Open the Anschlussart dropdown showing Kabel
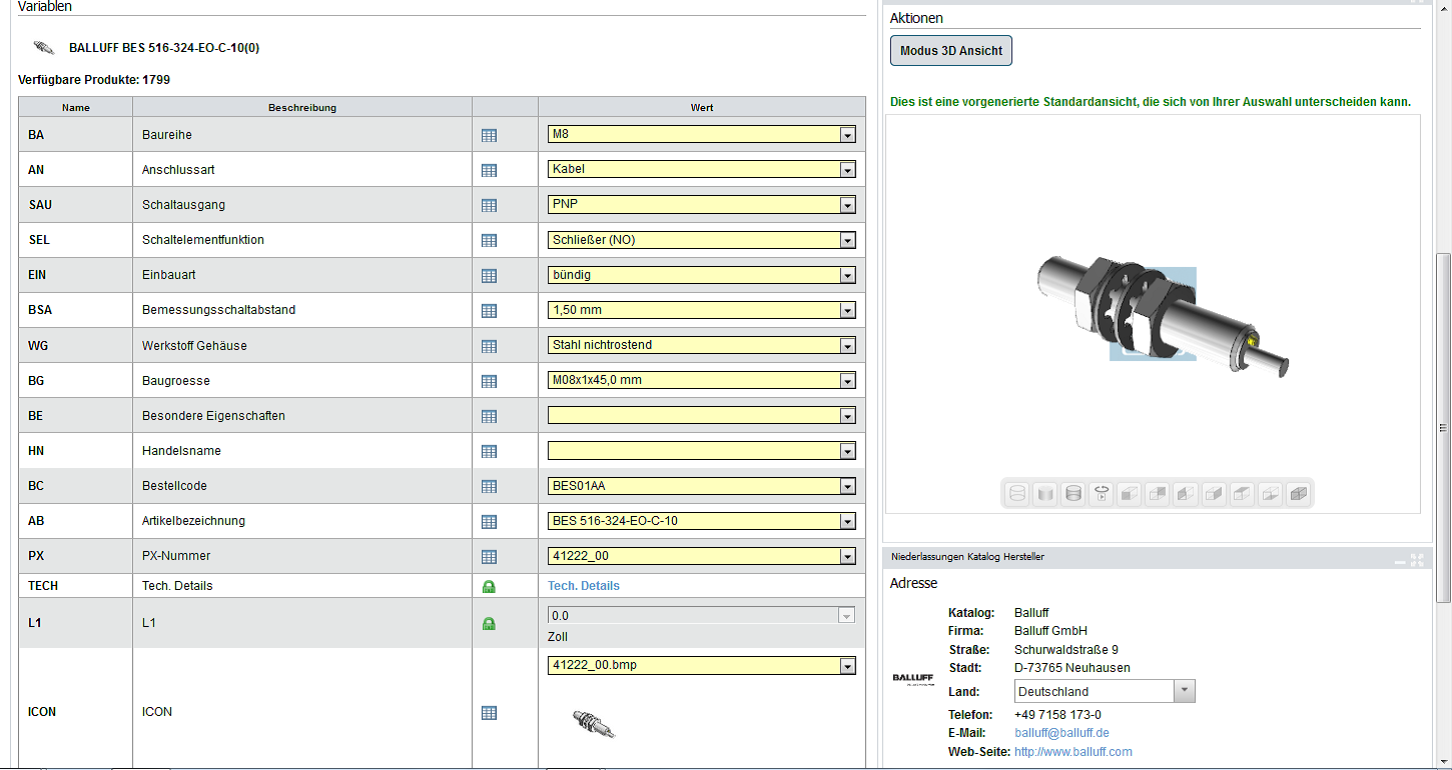The height and width of the screenshot is (770, 1452). (702, 169)
